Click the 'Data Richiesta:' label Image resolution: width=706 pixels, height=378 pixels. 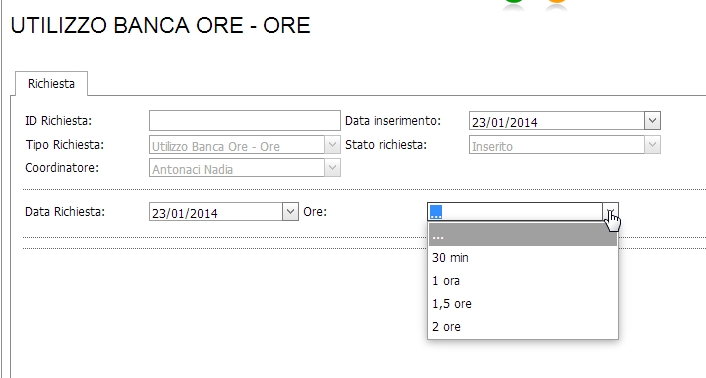click(65, 212)
